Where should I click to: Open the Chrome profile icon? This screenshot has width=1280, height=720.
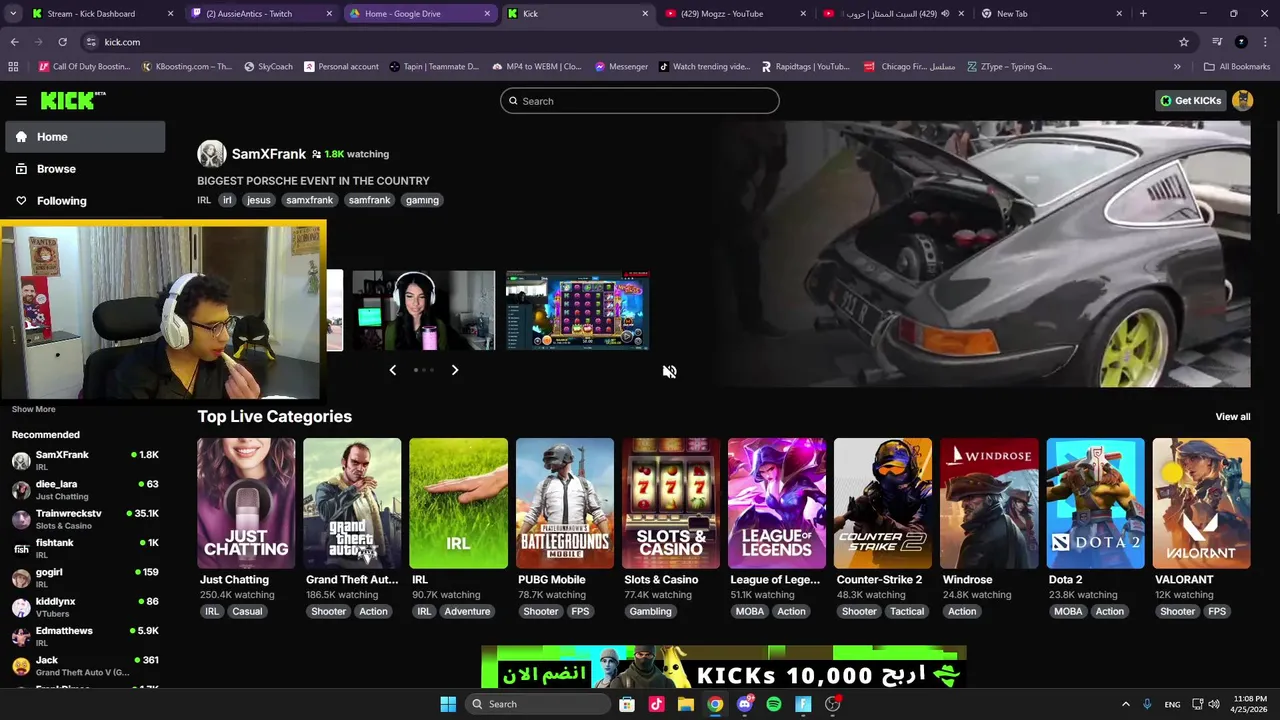click(1241, 42)
